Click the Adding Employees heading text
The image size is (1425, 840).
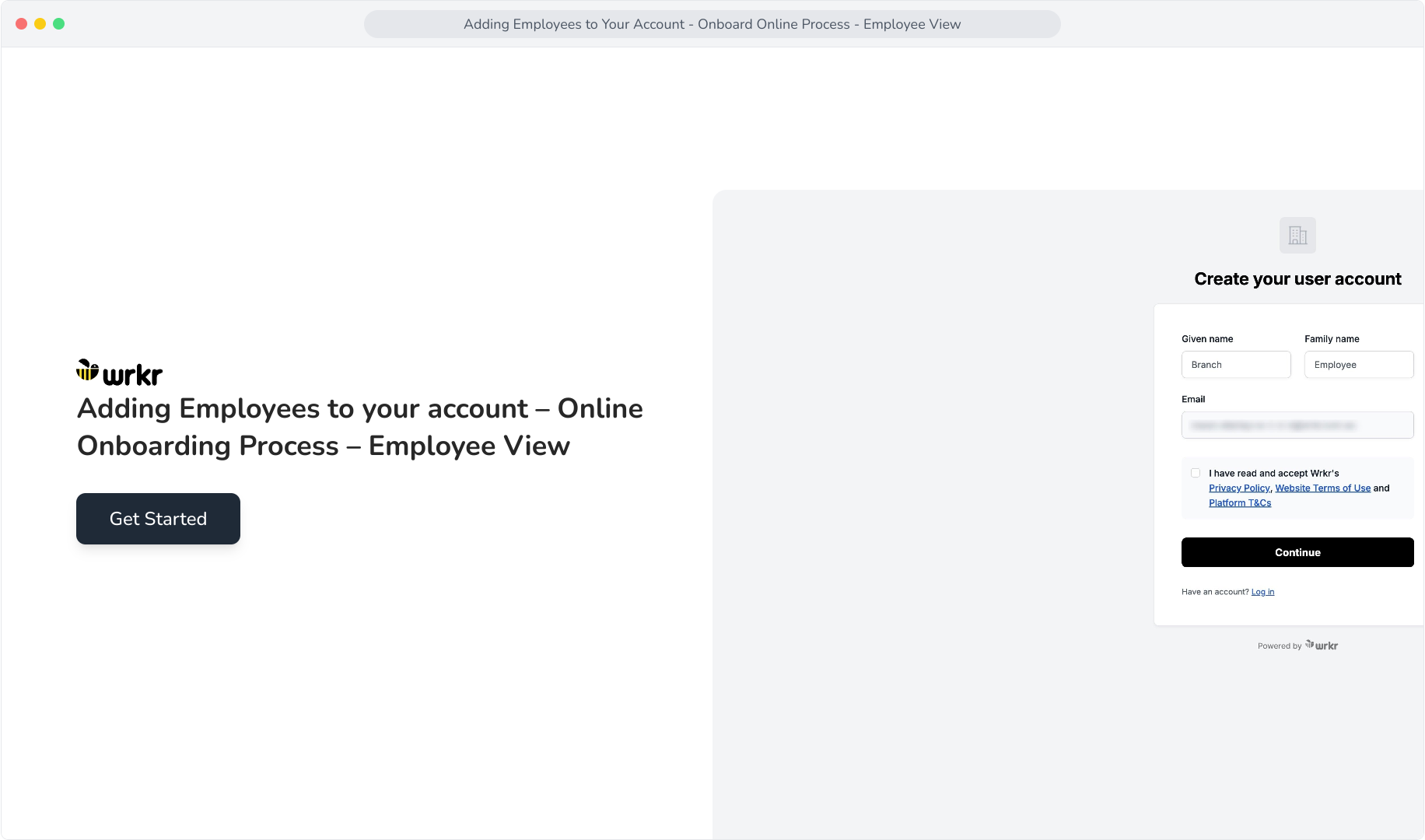[360, 427]
